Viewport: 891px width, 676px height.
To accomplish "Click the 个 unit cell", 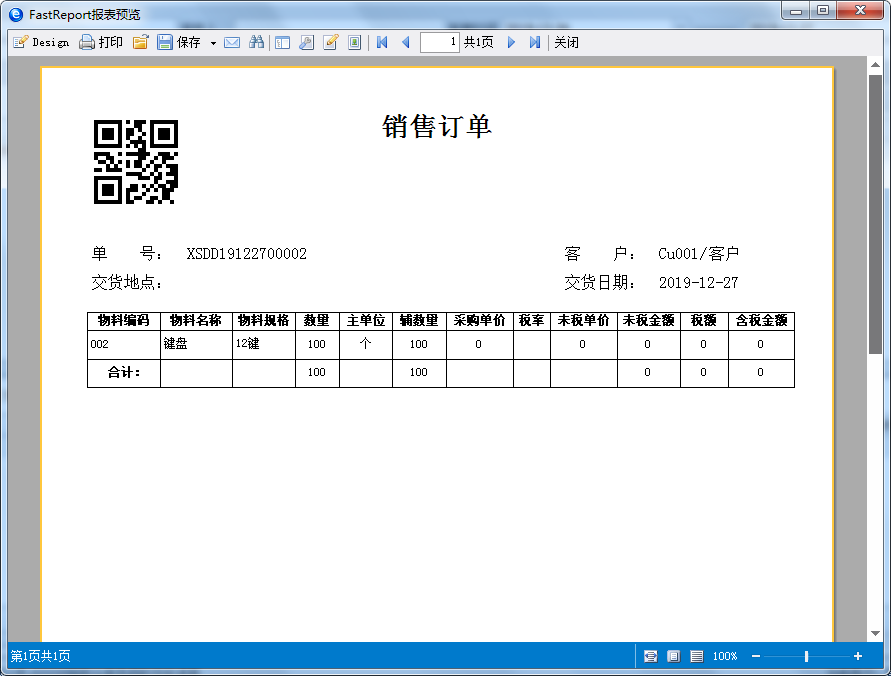I will [x=365, y=344].
